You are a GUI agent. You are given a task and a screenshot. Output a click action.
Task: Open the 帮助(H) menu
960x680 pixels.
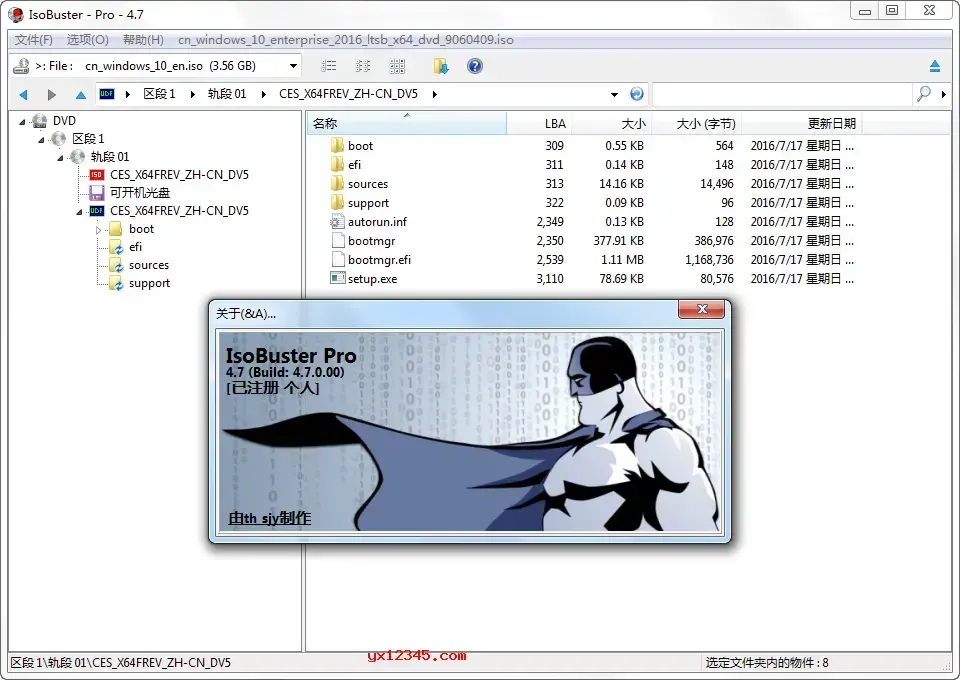pos(143,40)
